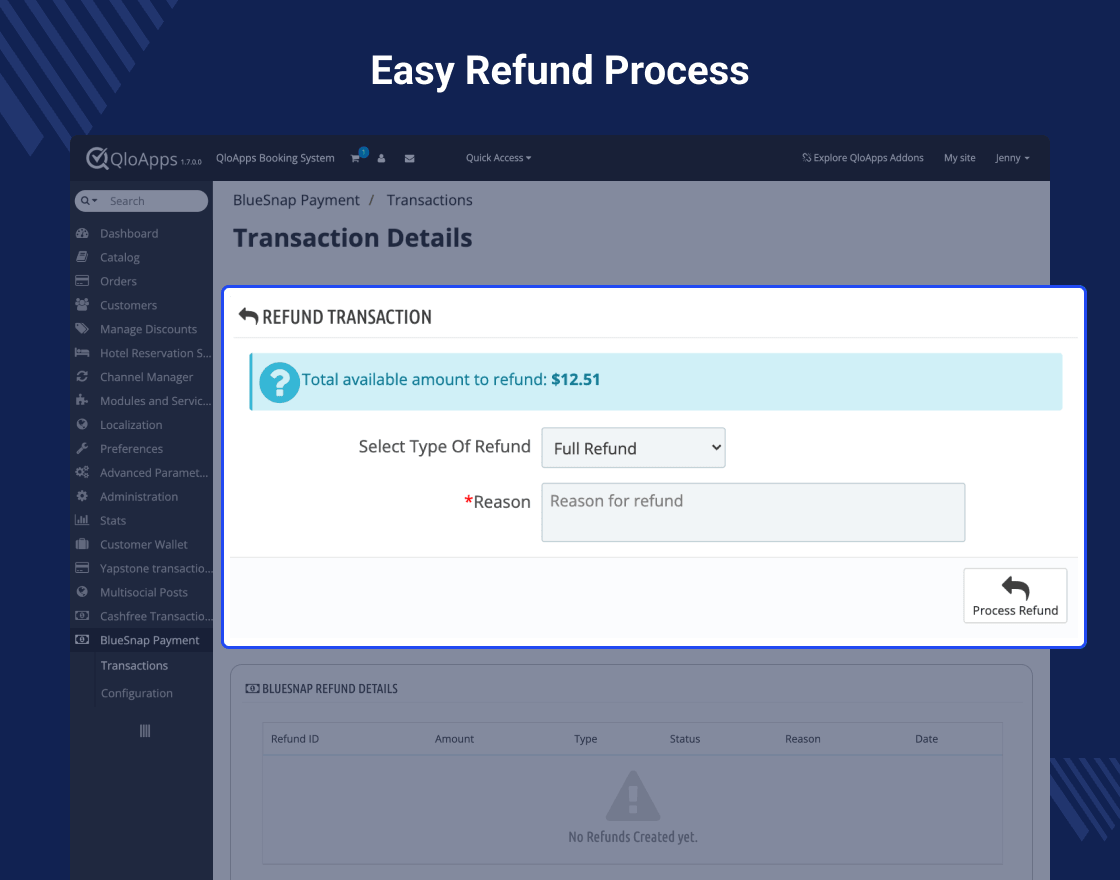The width and height of the screenshot is (1120, 880).
Task: Open the Customers menu item
Action: point(128,305)
